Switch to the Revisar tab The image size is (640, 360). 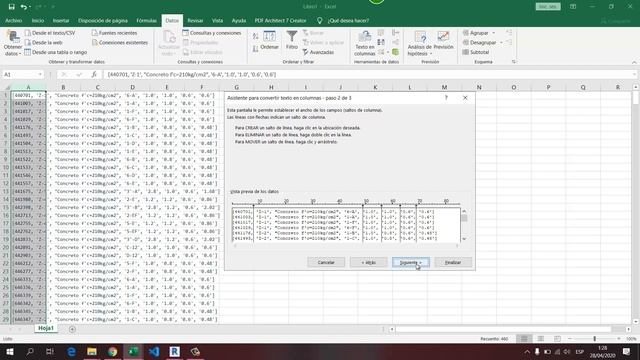[195, 20]
